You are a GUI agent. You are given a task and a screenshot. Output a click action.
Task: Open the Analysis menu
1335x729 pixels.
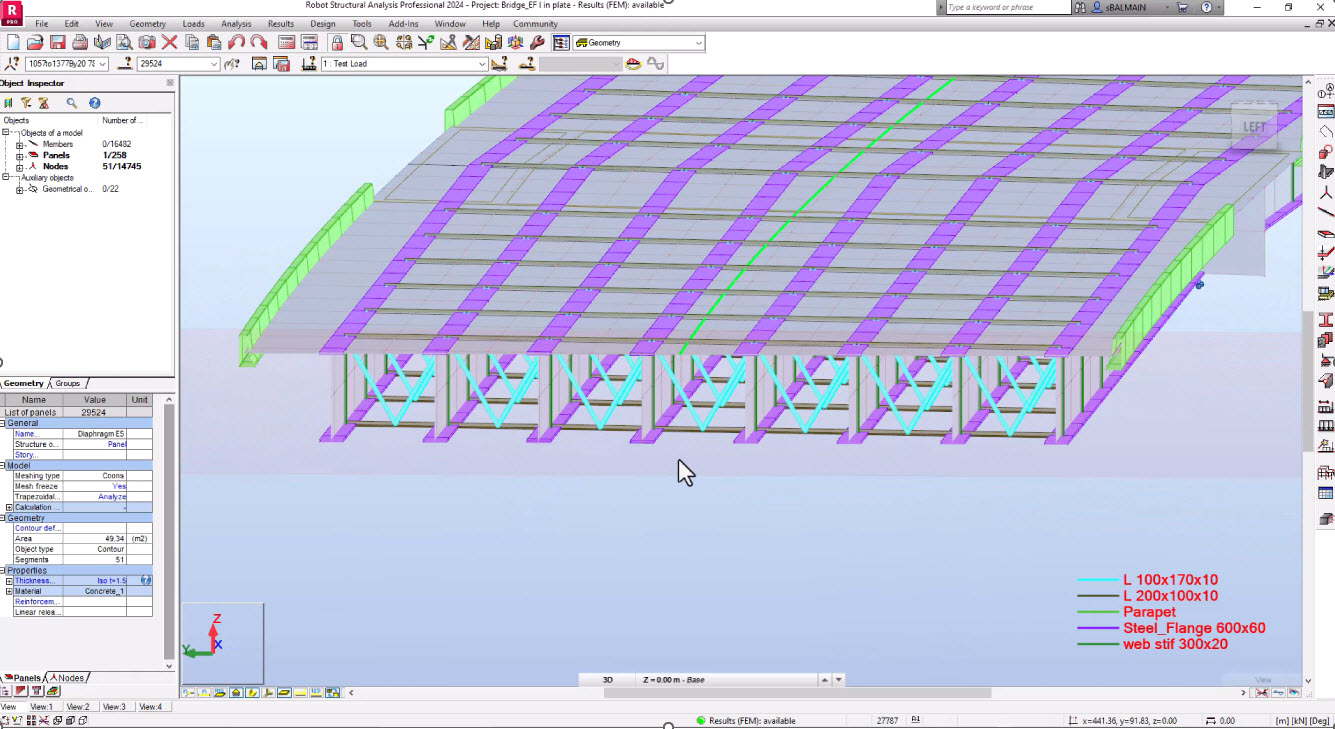pos(236,23)
